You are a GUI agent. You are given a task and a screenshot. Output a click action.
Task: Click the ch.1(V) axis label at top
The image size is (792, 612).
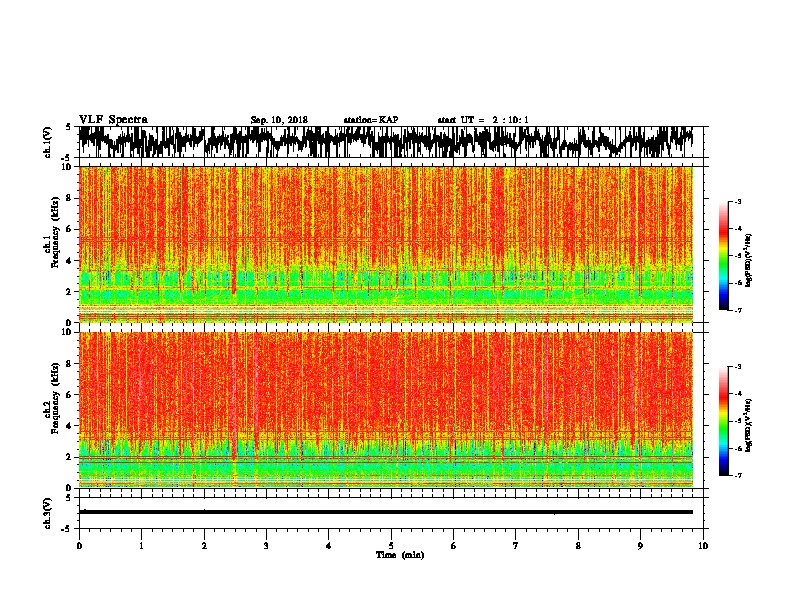click(48, 142)
